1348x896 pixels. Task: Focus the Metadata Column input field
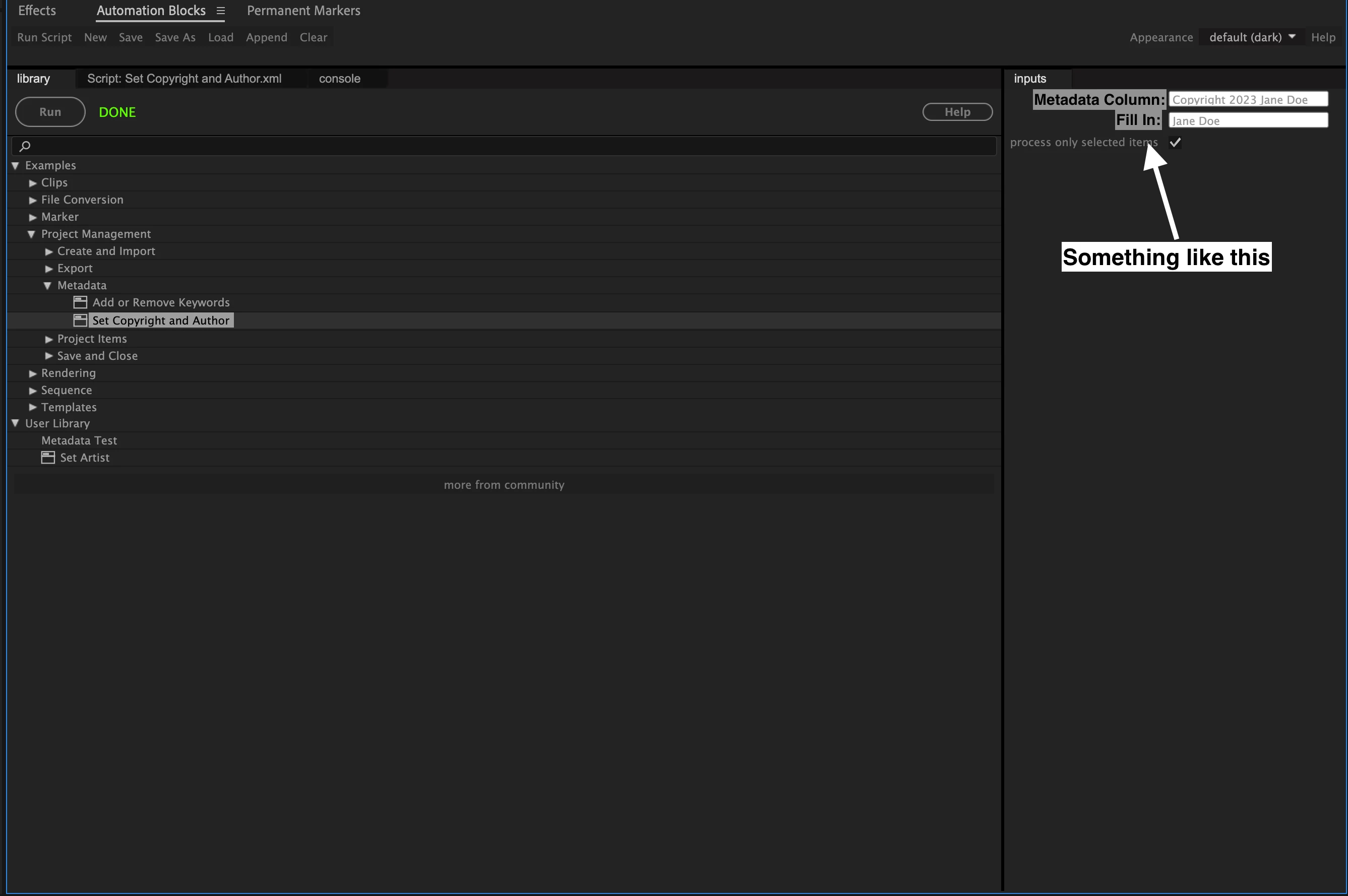click(x=1248, y=99)
